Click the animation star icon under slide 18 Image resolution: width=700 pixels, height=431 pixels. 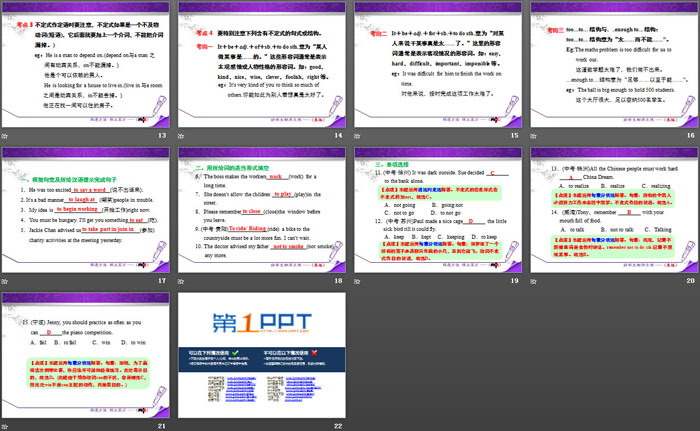[181, 281]
